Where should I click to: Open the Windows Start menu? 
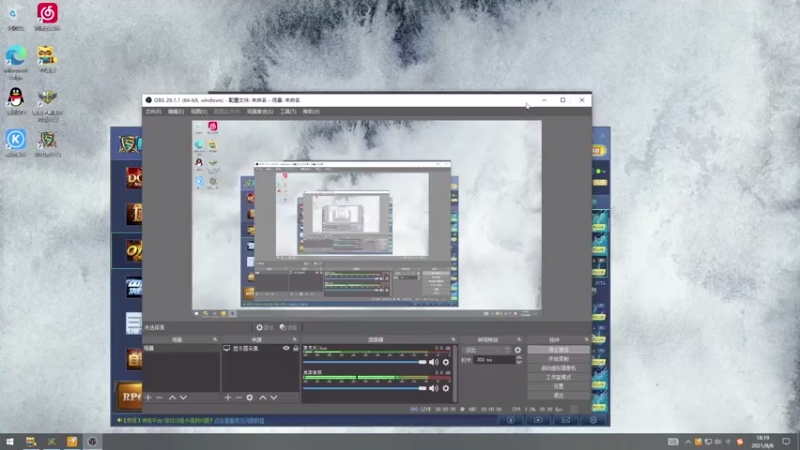pyautogui.click(x=10, y=441)
